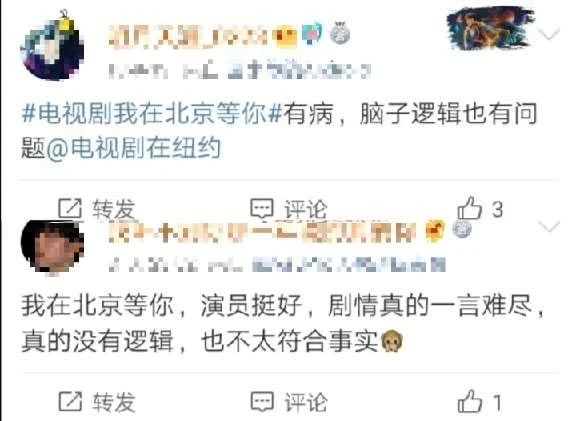The height and width of the screenshot is (421, 576).
Task: Like the second post with thumbs-up icon
Action: click(469, 401)
